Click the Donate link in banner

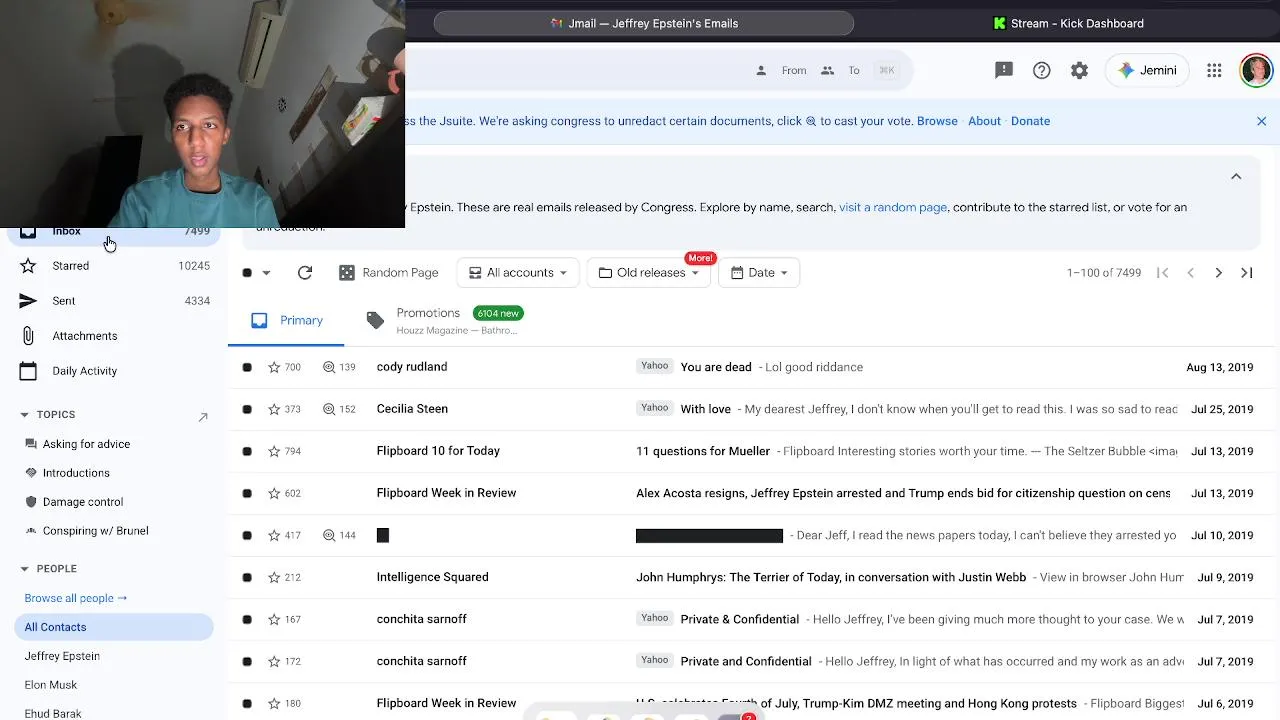click(1030, 121)
